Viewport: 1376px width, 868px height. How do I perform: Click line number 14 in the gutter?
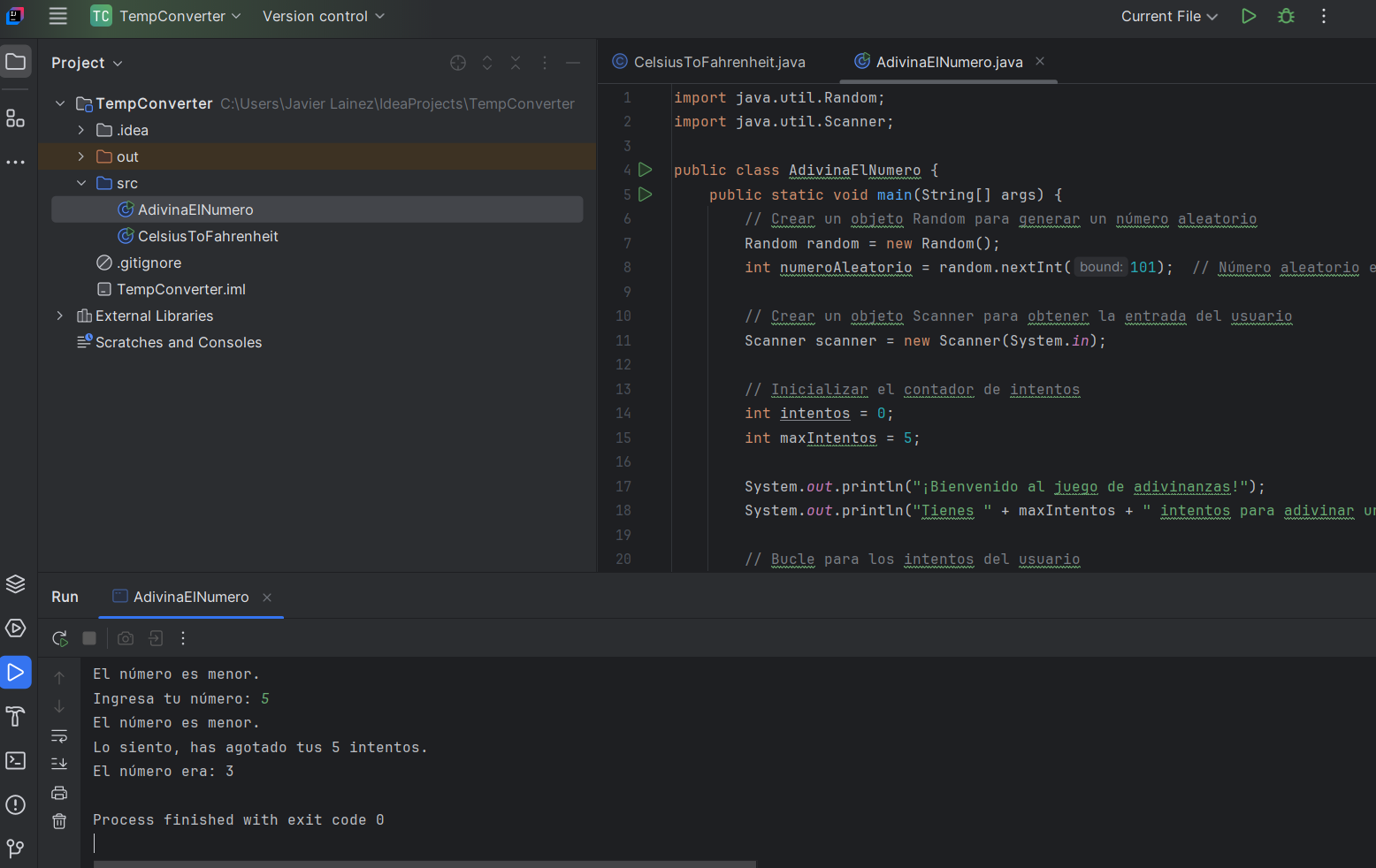pos(623,414)
